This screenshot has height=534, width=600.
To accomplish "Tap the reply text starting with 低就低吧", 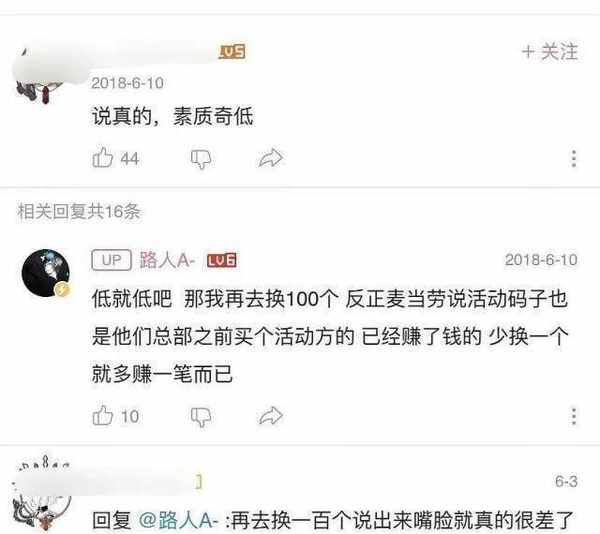I will pyautogui.click(x=330, y=336).
